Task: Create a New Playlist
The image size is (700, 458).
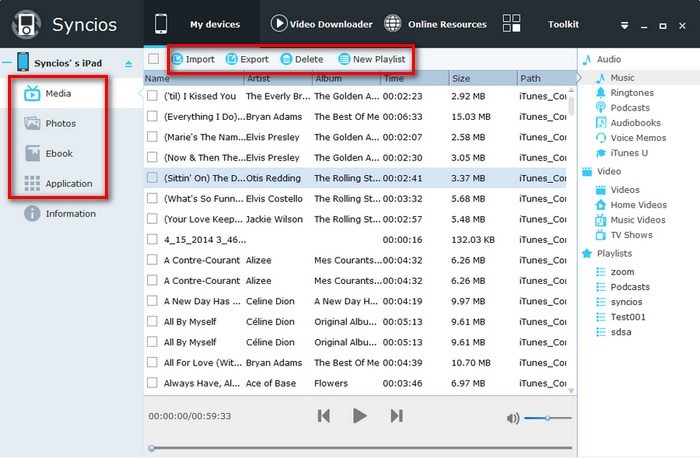Action: click(x=372, y=59)
